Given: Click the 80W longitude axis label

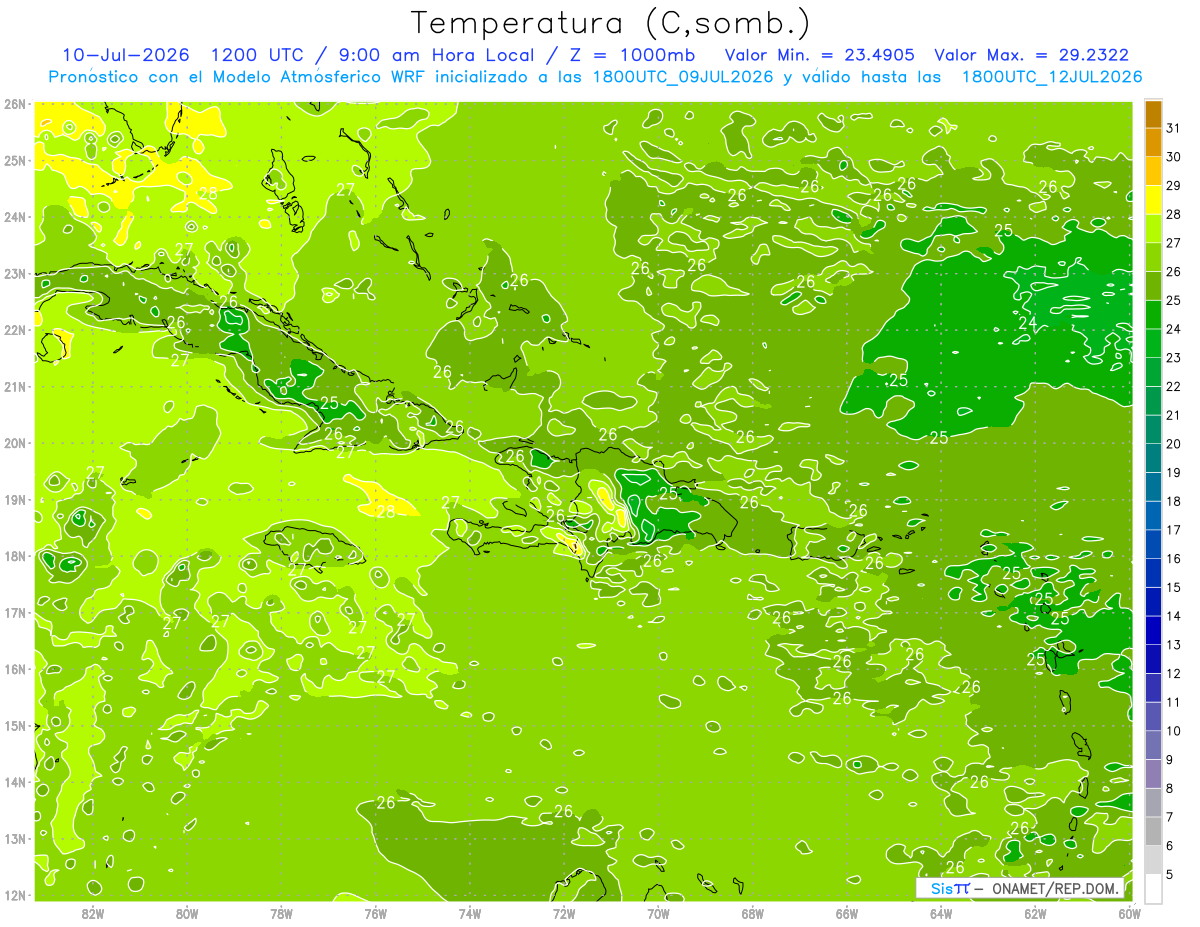Looking at the screenshot, I should point(187,912).
